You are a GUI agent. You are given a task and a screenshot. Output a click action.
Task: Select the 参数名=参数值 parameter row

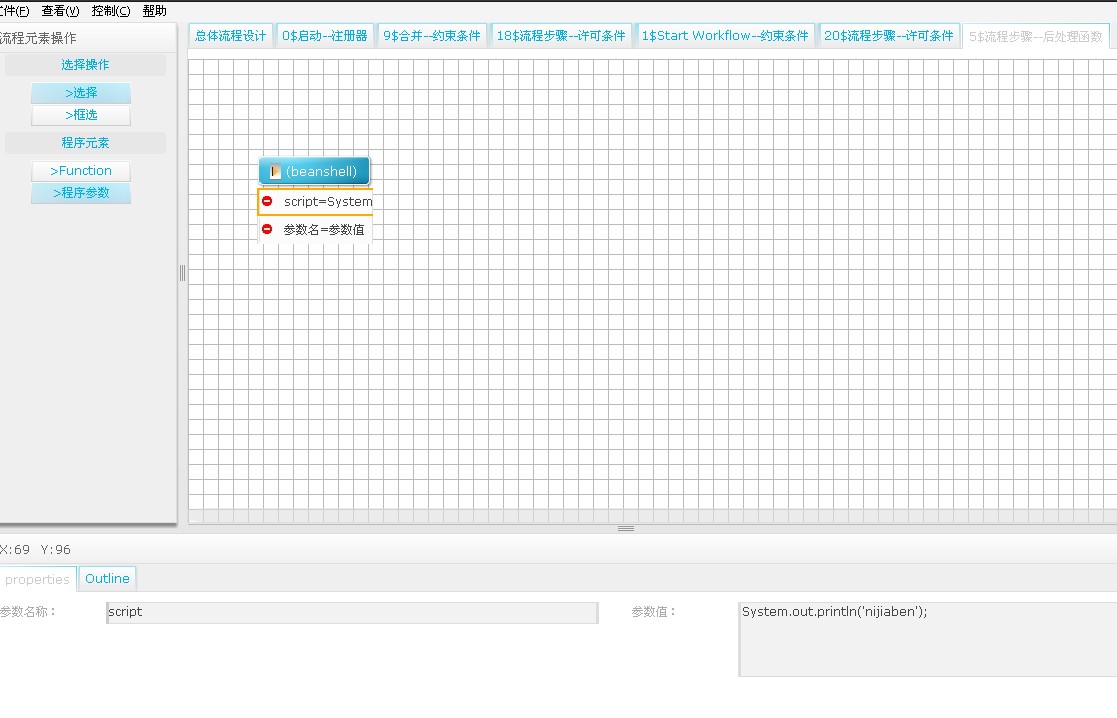[316, 229]
